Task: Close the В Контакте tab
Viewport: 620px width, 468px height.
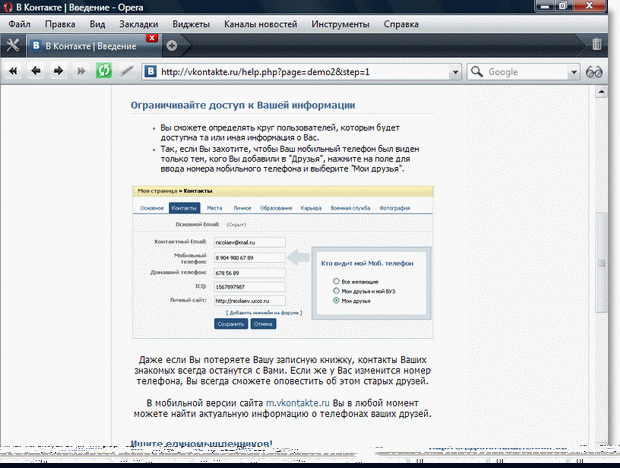Action: coord(152,38)
